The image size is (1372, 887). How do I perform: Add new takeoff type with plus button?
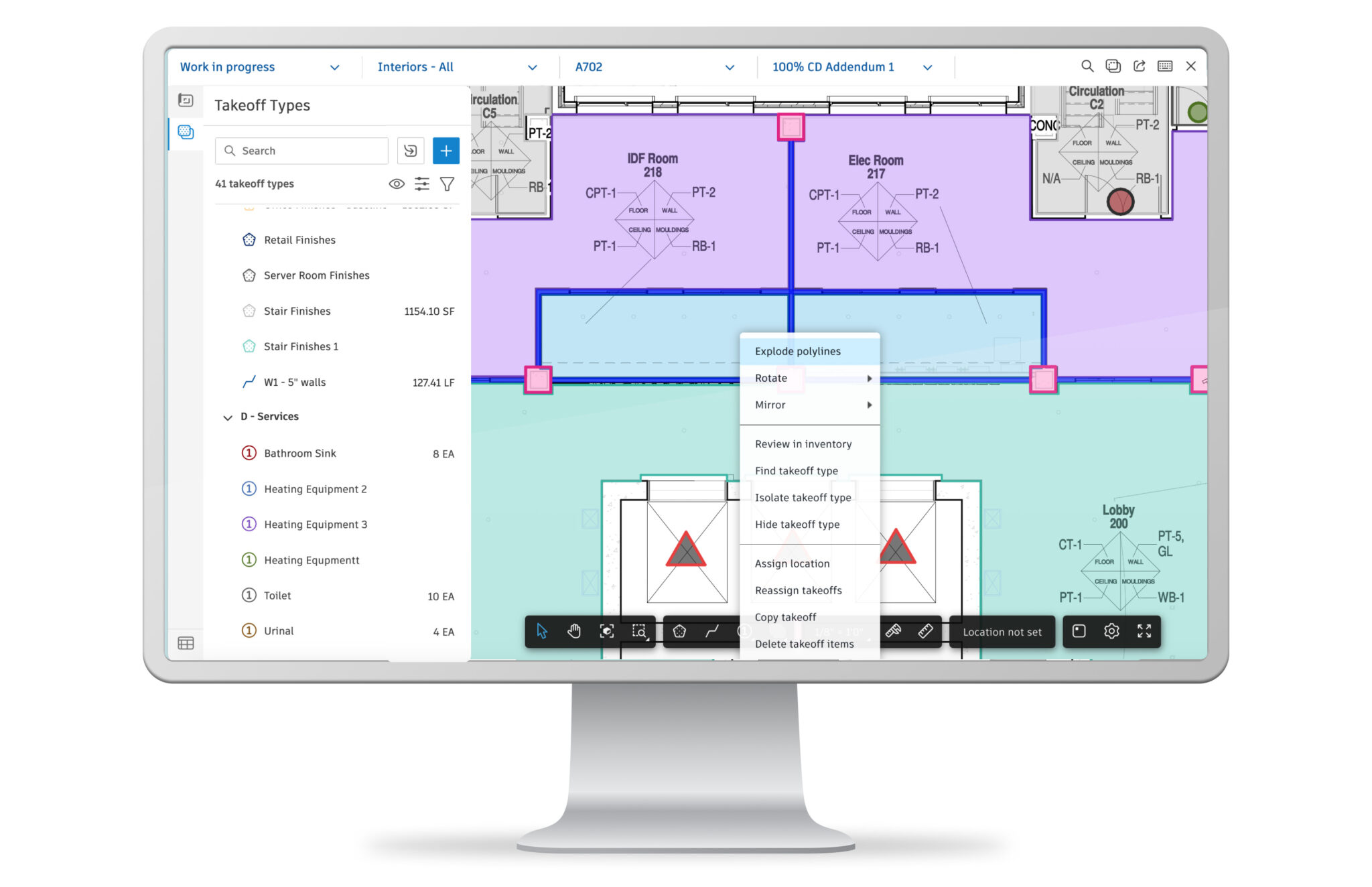click(x=445, y=151)
